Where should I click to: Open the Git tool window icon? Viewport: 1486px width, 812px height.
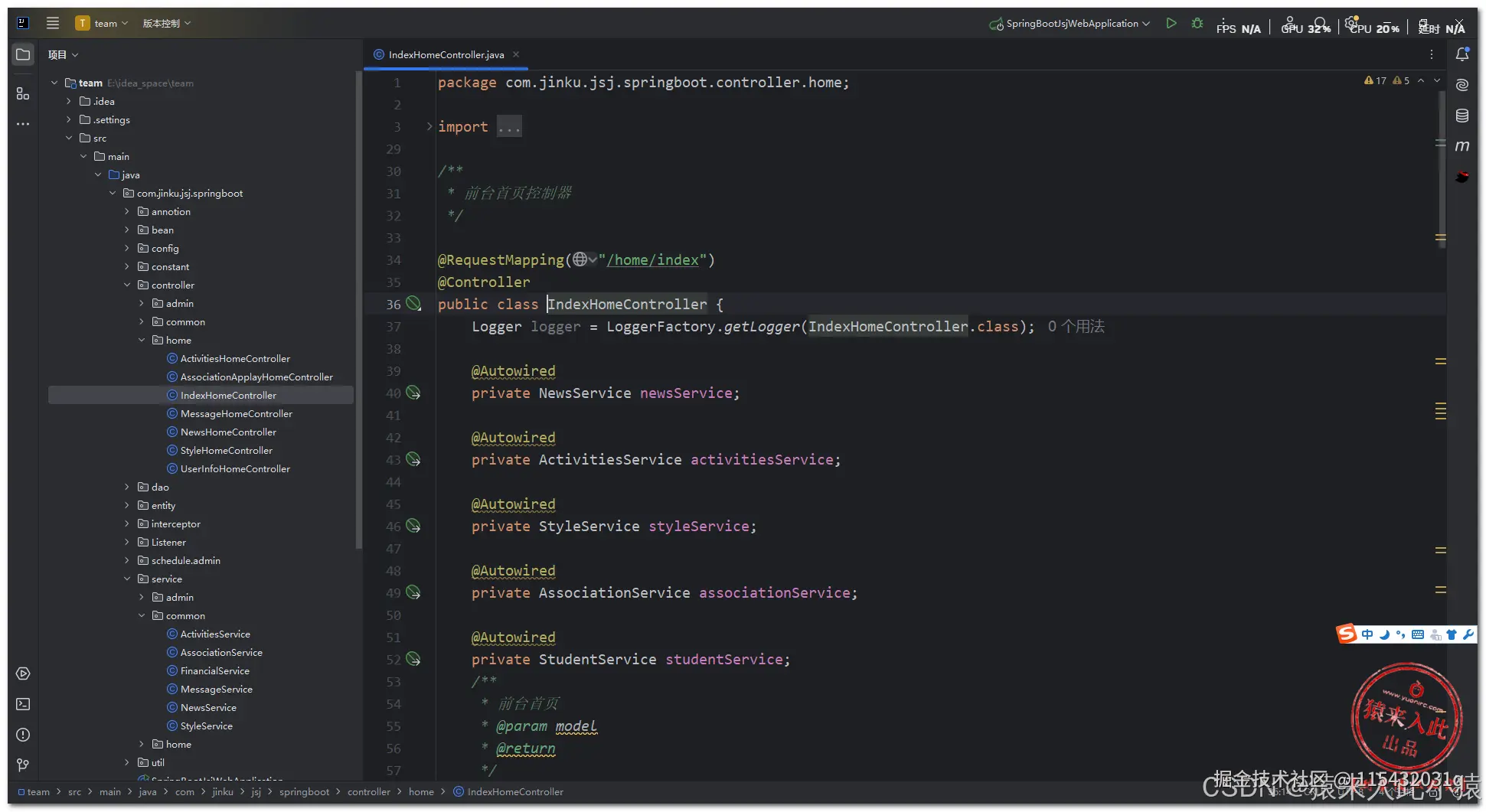23,765
